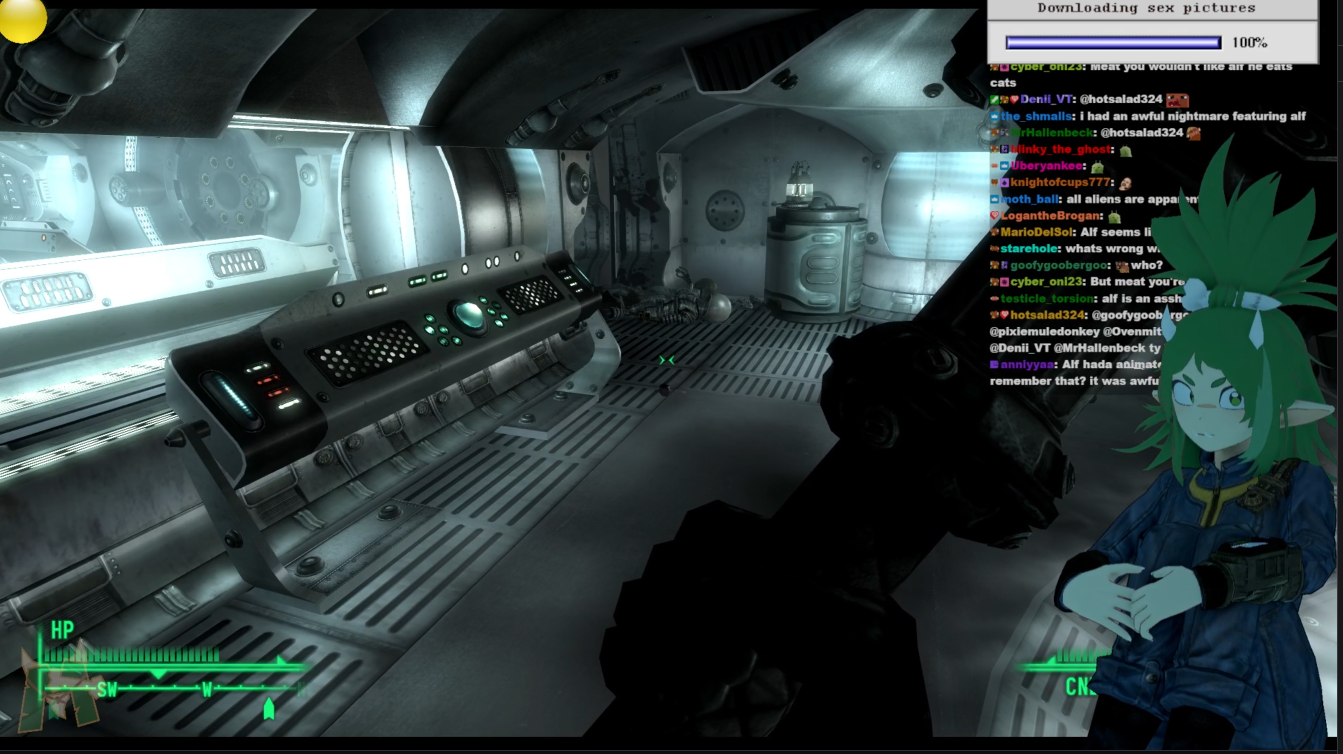Click the @pixiemuledonkey mention in chat
This screenshot has width=1343, height=754.
pyautogui.click(x=1045, y=331)
